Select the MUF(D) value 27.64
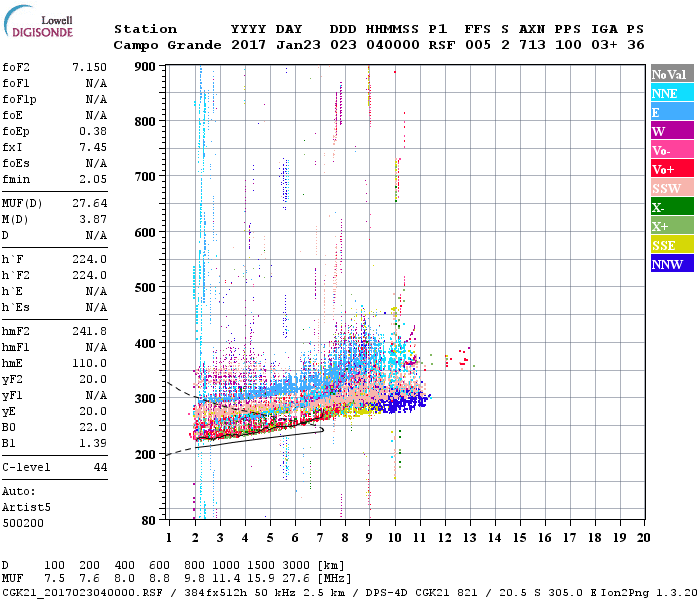 (89, 203)
